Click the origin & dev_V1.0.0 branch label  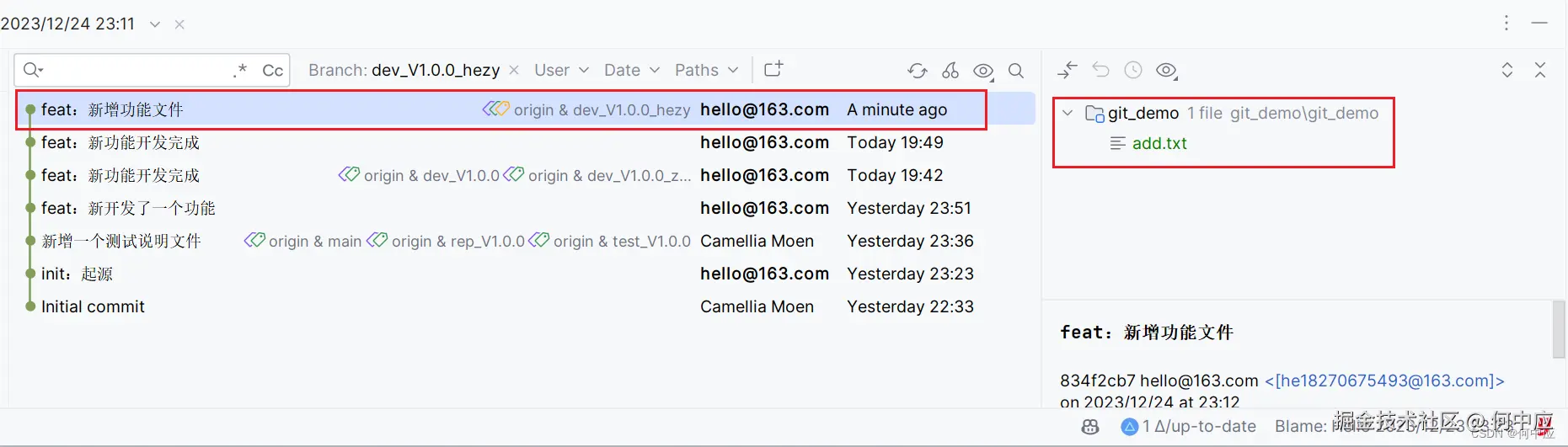431,175
